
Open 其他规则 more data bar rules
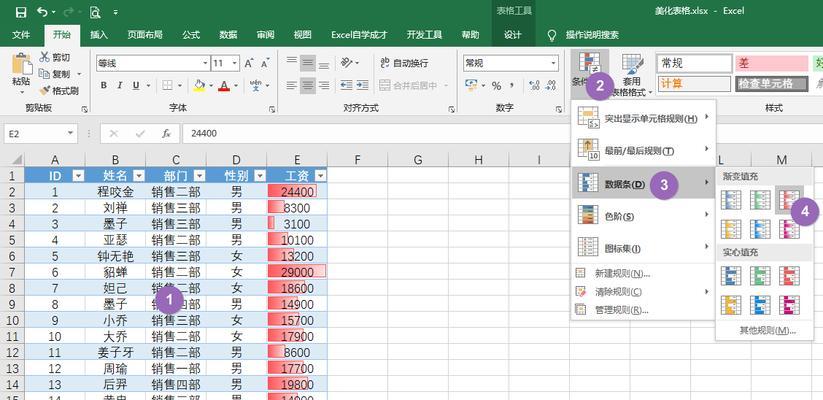(767, 331)
